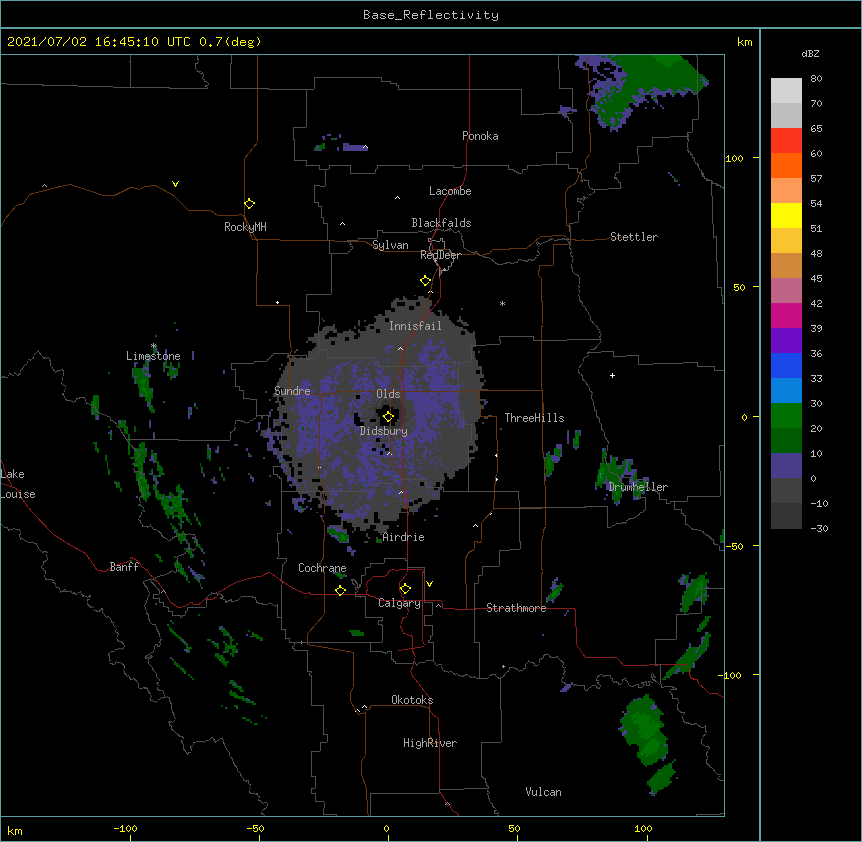Click the -50 tick on the bottom horizontal axis
862x842 pixels.
click(x=256, y=828)
